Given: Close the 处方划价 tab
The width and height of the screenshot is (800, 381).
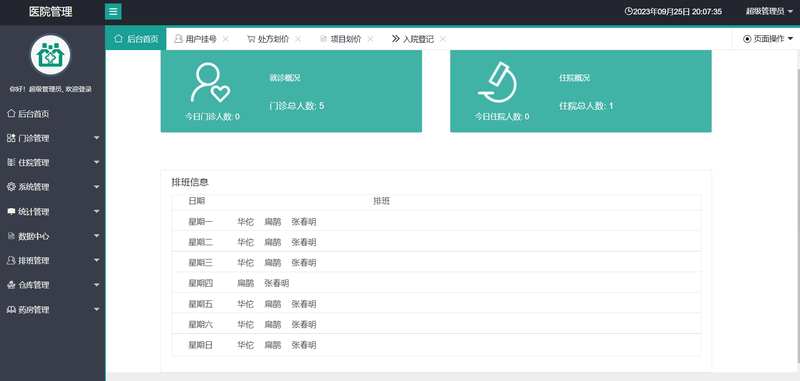Looking at the screenshot, I should [298, 39].
